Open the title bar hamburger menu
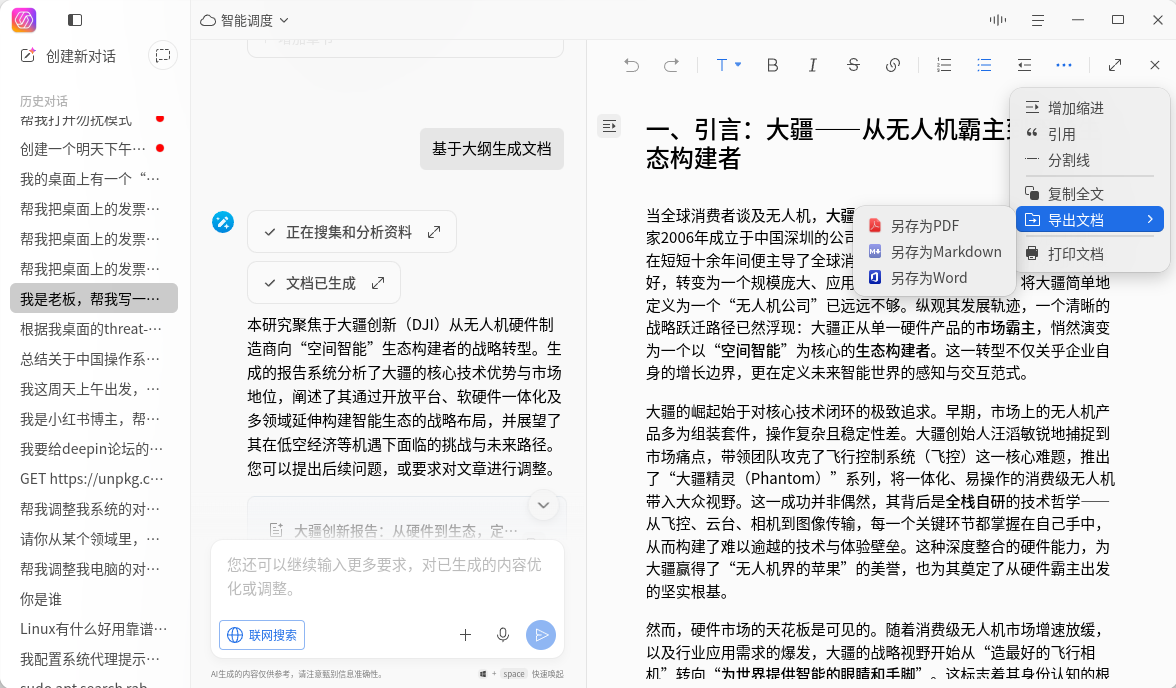Screen dimensions: 1176x688 [x=1038, y=20]
